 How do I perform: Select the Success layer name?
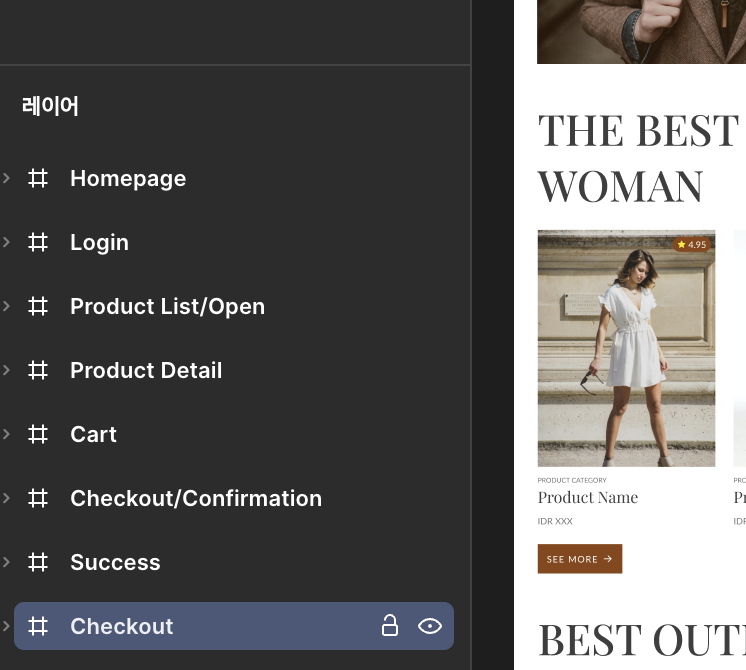pos(115,562)
